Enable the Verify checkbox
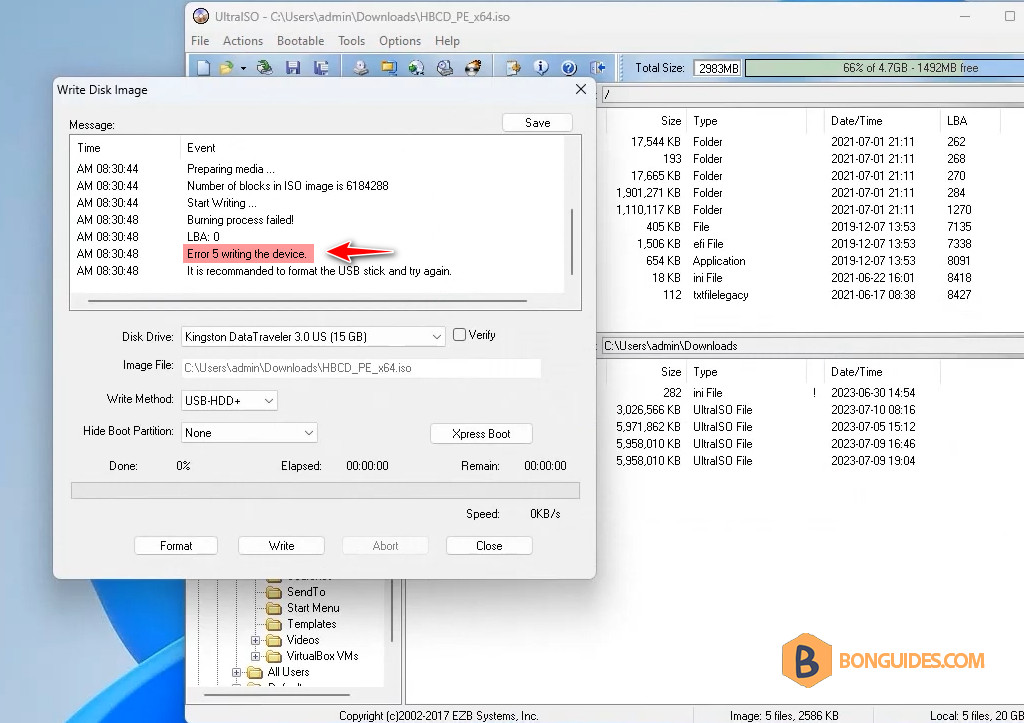1024x723 pixels. (x=460, y=334)
